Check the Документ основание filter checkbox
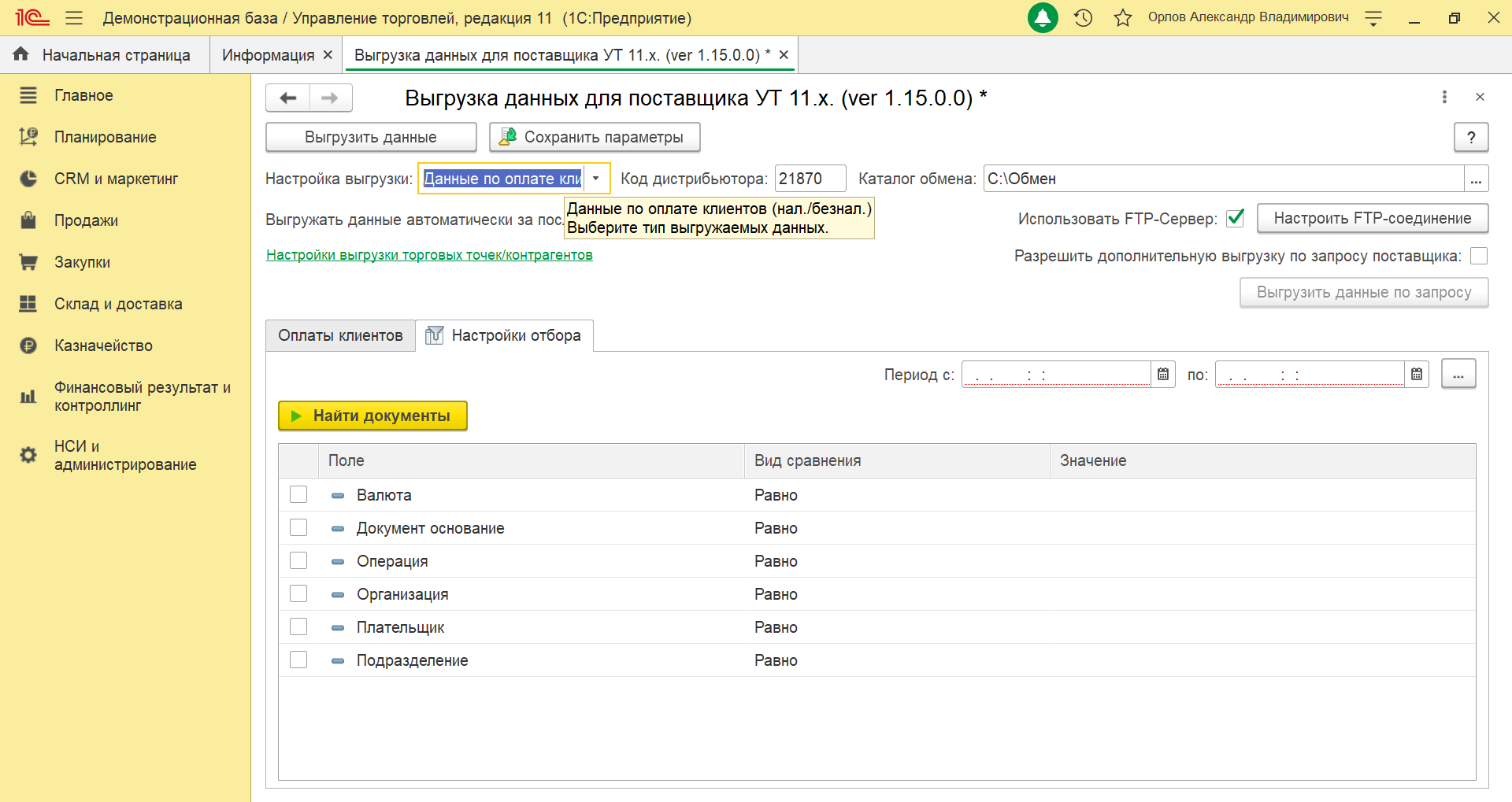Screen dimensions: 1512x802 coord(298,527)
